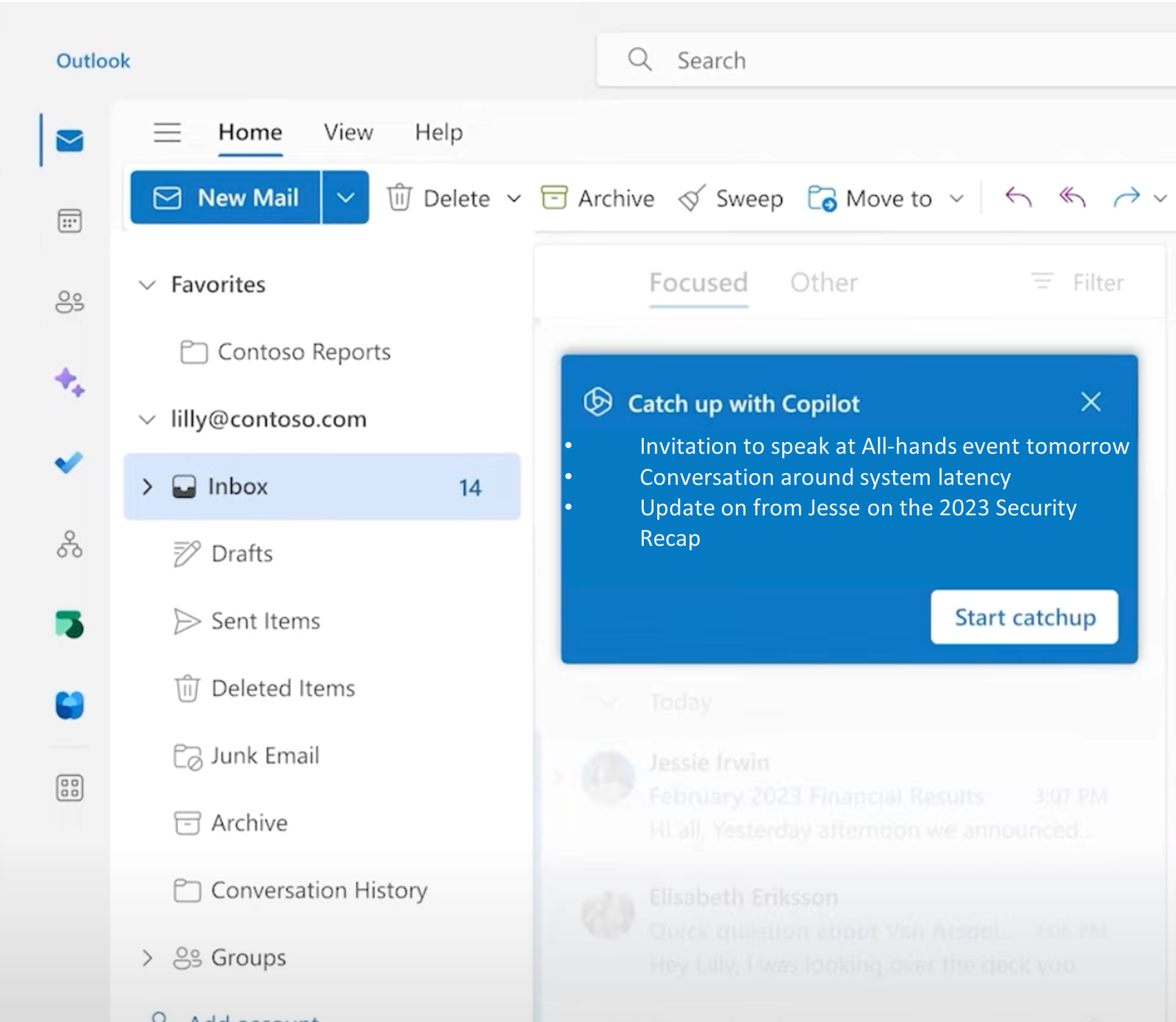Expand the Inbox folder chevron
The image size is (1176, 1022).
pos(147,487)
